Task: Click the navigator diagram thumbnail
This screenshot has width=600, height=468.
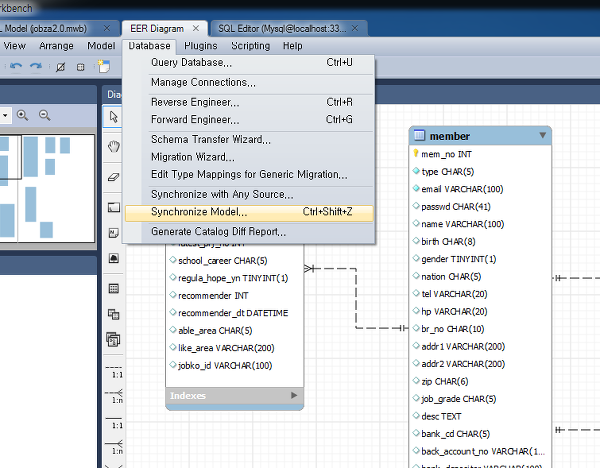Action: click(x=47, y=188)
